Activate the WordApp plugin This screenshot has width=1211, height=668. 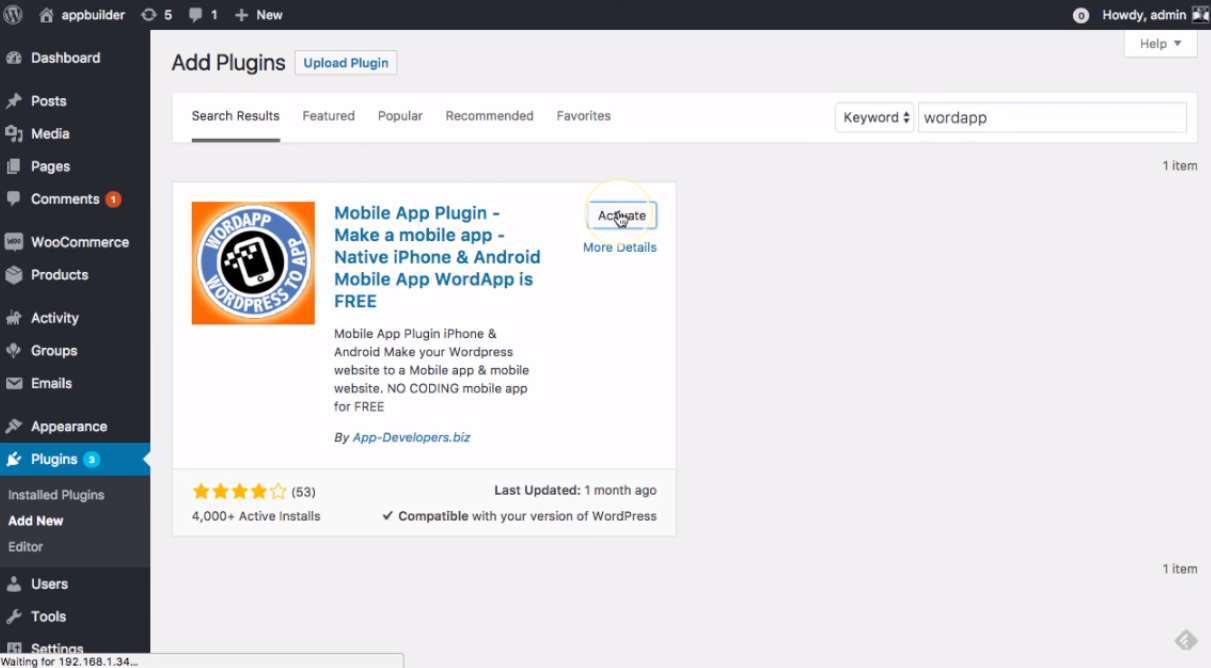click(x=621, y=216)
